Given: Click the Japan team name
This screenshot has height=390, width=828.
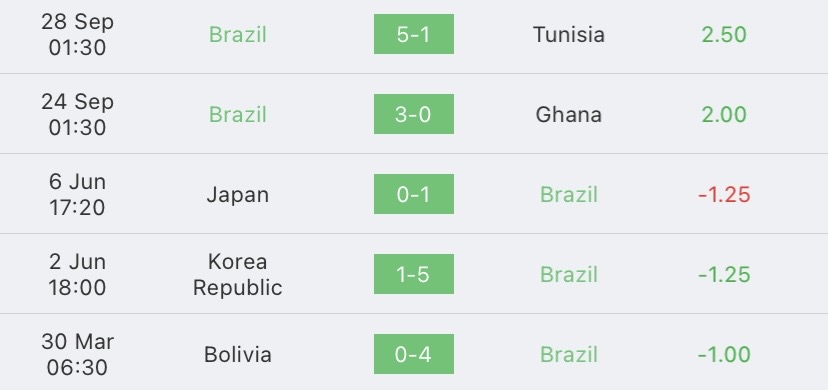Looking at the screenshot, I should click(238, 195).
